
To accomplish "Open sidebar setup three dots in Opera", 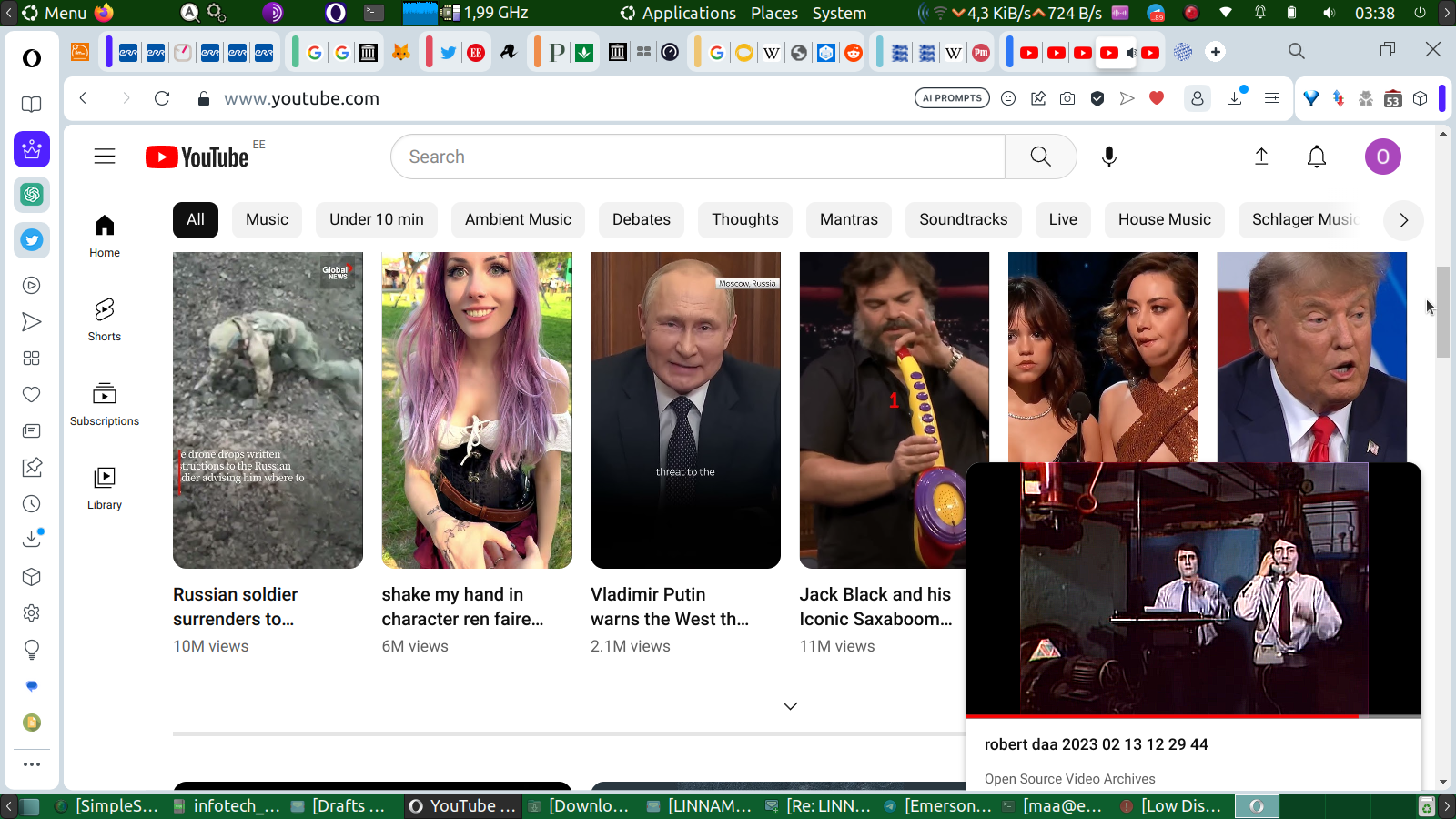I will tap(32, 764).
